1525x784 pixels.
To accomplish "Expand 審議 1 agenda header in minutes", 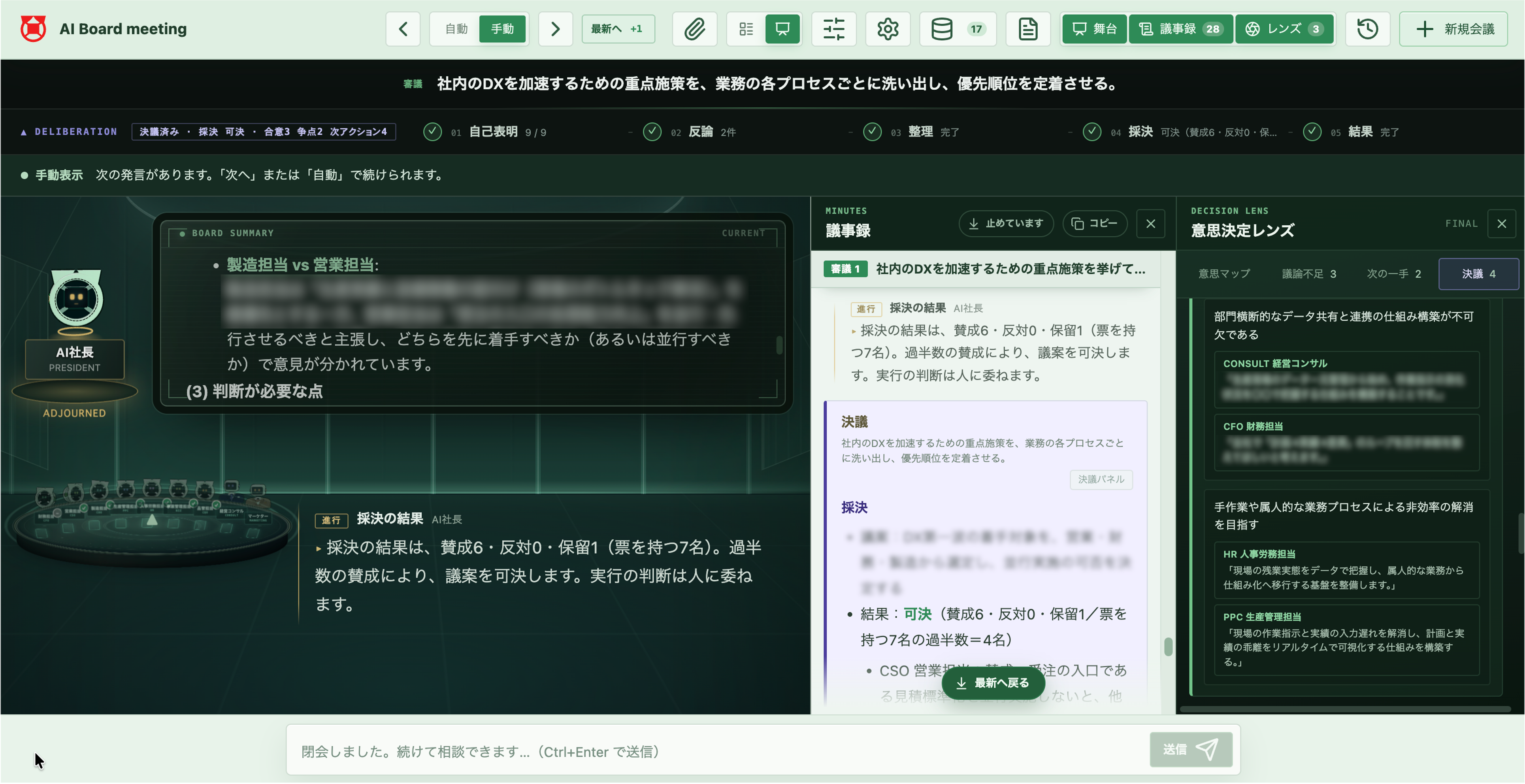I will [x=985, y=269].
